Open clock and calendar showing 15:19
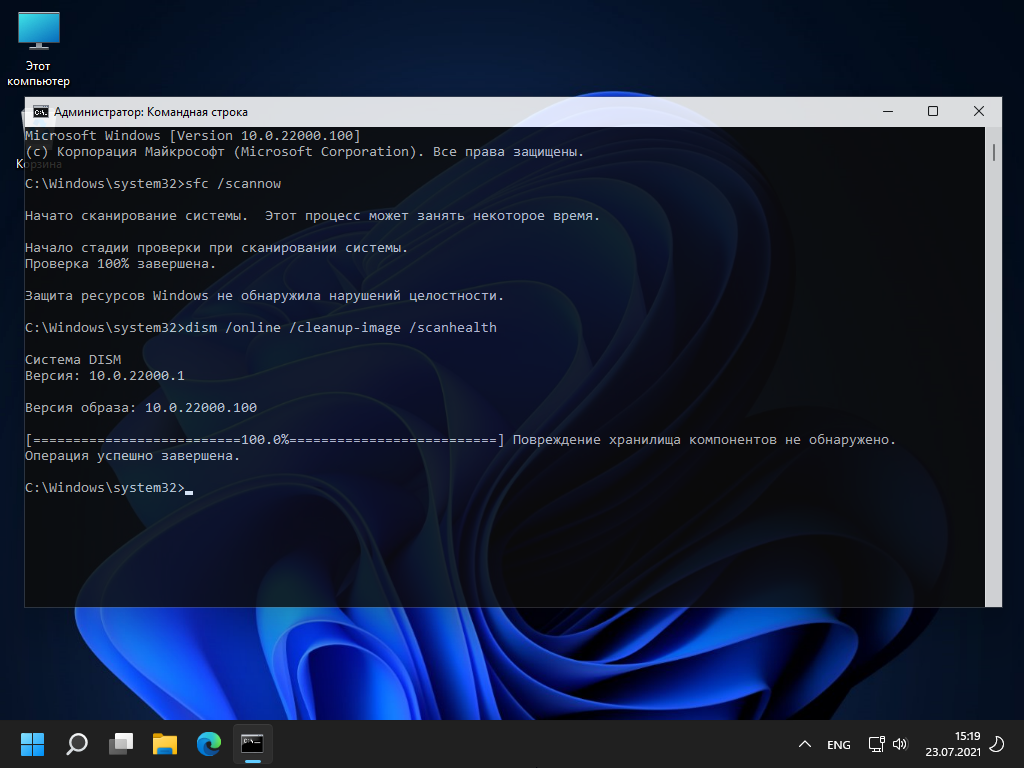1024x768 pixels. 952,744
